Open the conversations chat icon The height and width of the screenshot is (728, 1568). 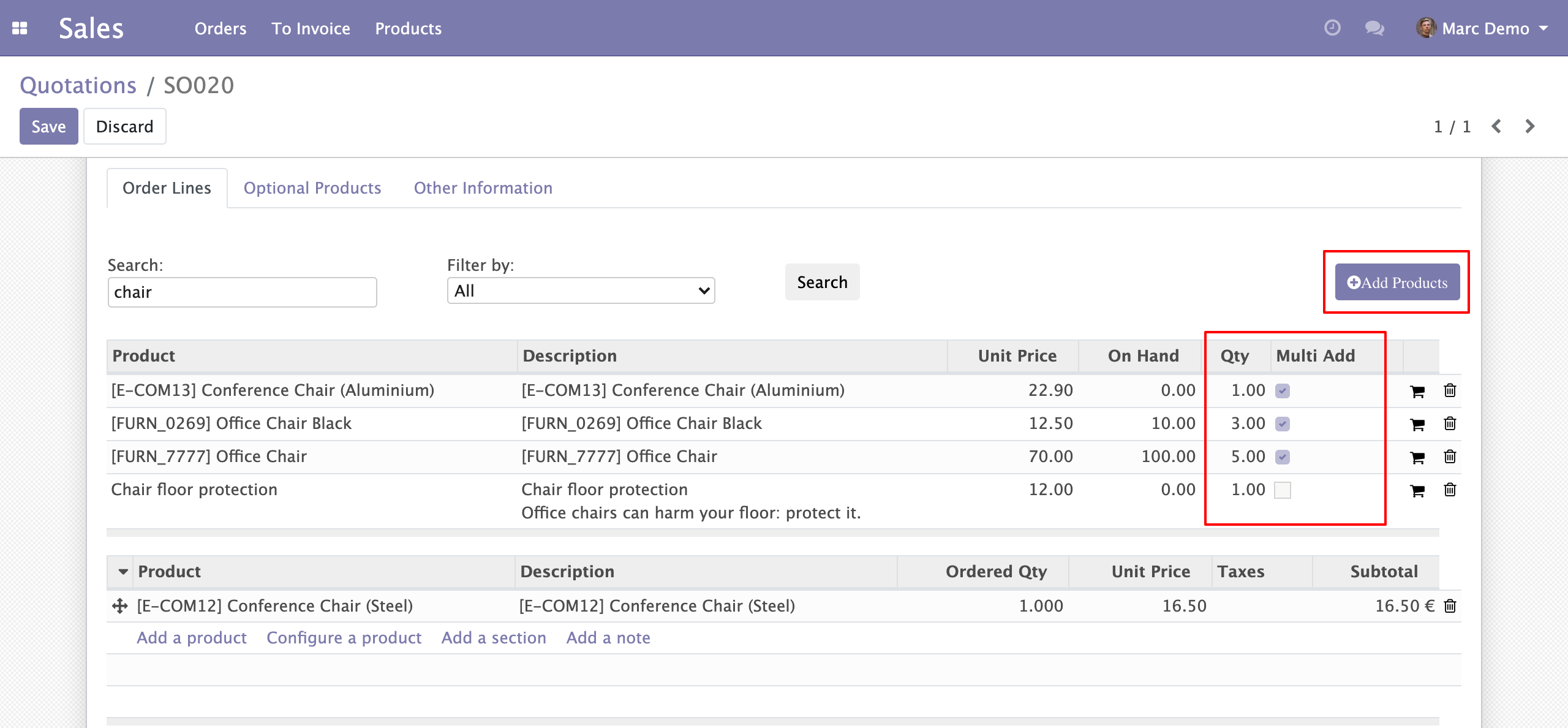[x=1374, y=28]
